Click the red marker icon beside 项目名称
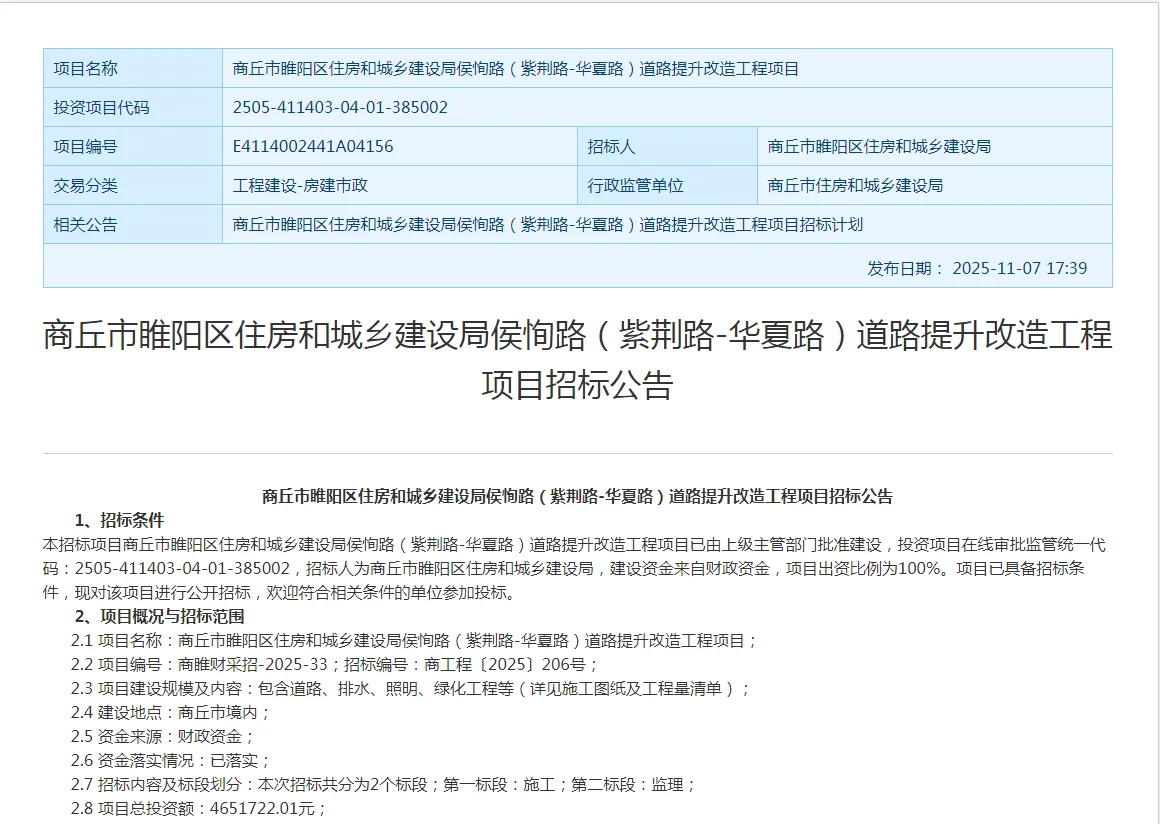 pyautogui.click(x=55, y=68)
